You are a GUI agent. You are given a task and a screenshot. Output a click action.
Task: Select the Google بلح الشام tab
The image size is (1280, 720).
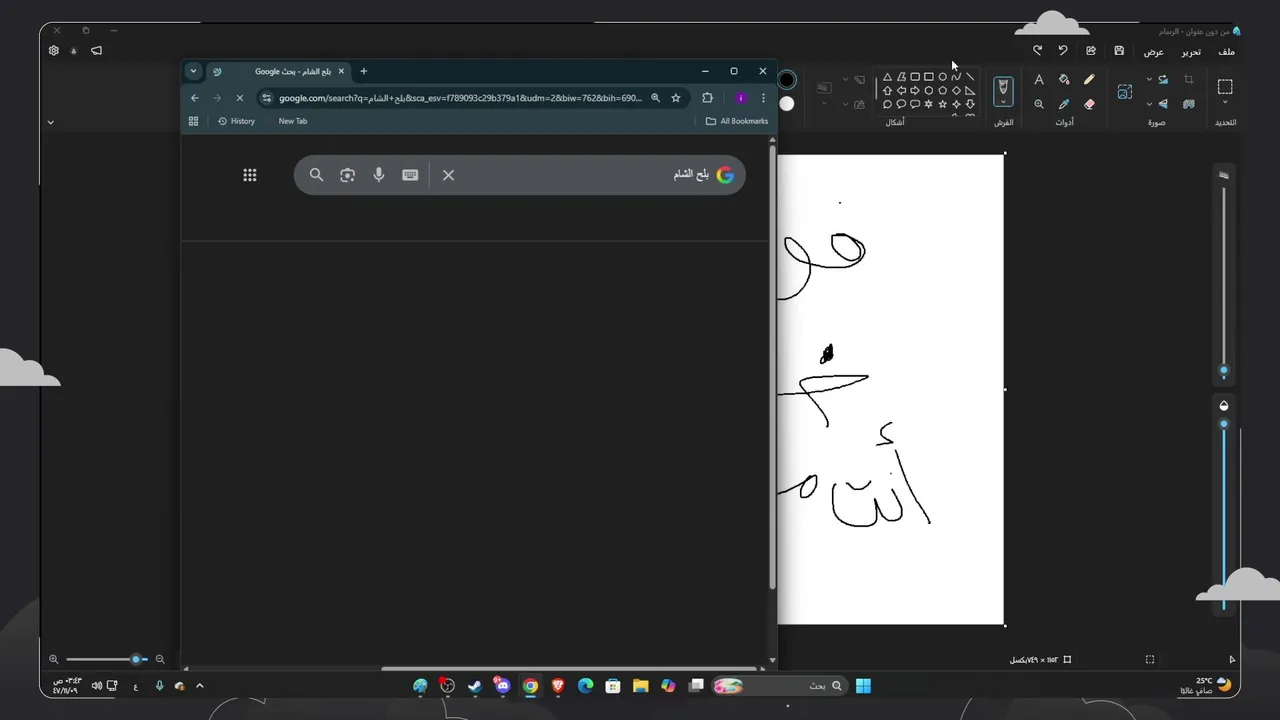(278, 71)
